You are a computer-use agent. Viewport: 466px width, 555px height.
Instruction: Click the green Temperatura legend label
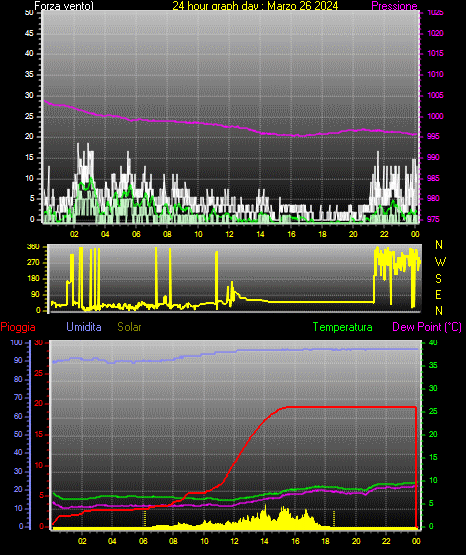(x=343, y=327)
